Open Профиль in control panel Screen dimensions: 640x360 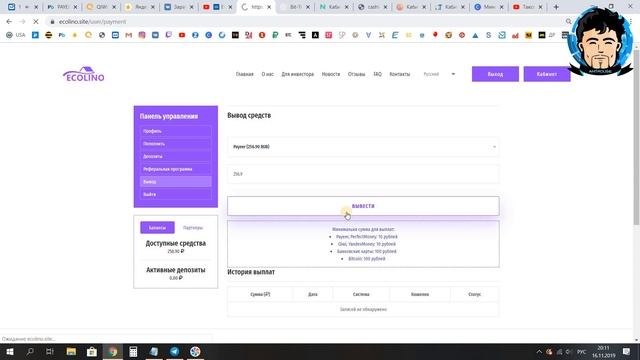tap(176, 131)
